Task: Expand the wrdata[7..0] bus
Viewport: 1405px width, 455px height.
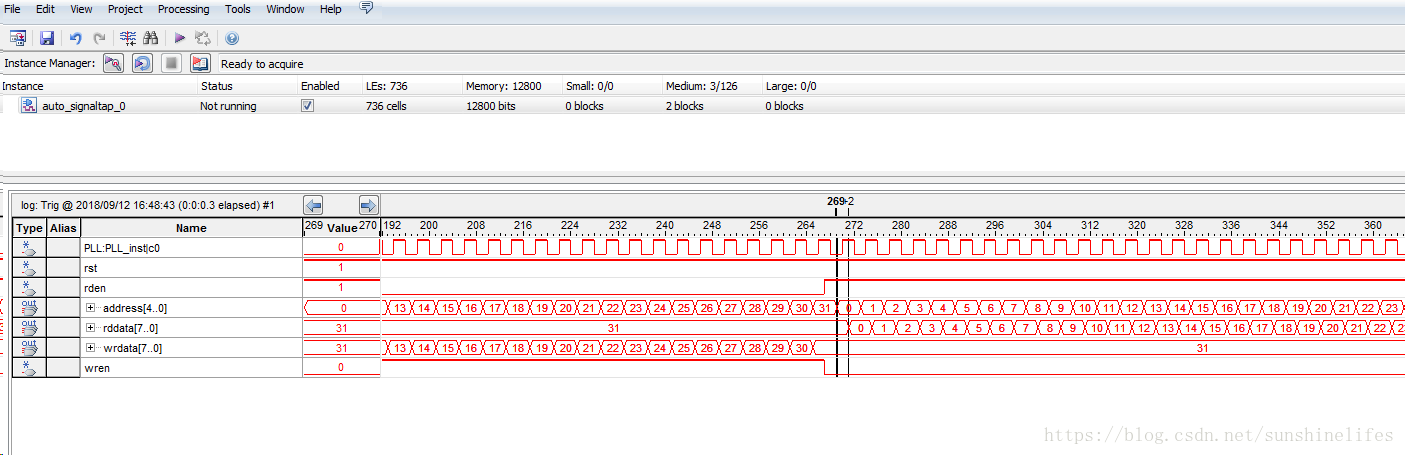Action: click(90, 348)
